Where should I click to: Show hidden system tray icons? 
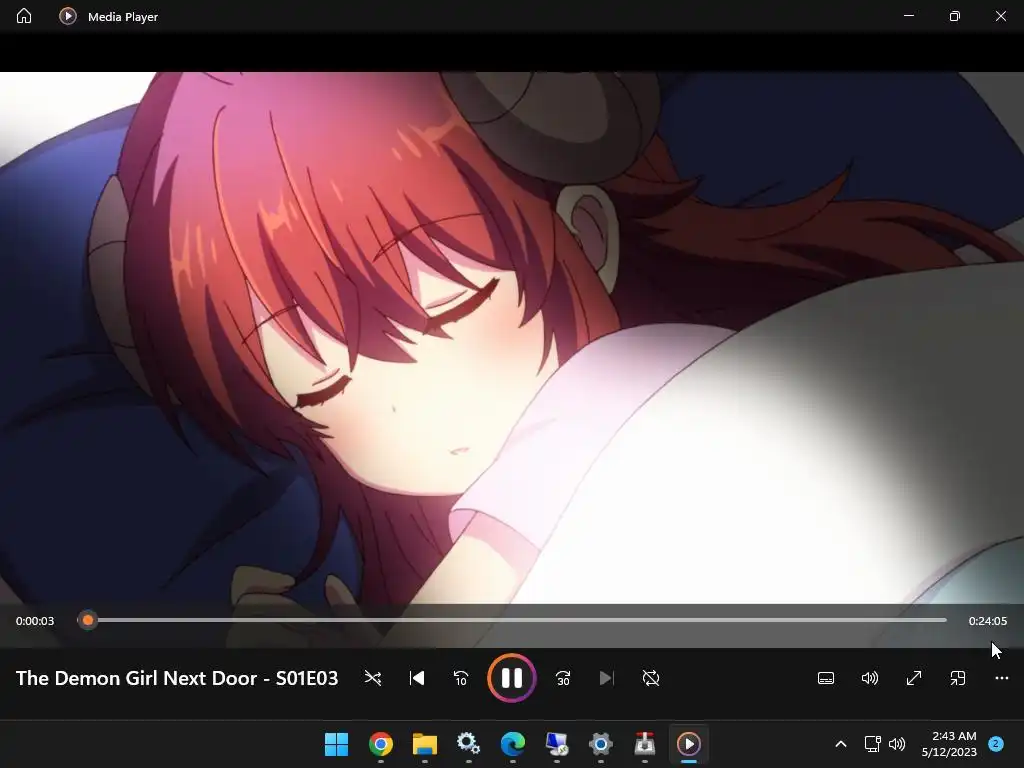pos(841,744)
